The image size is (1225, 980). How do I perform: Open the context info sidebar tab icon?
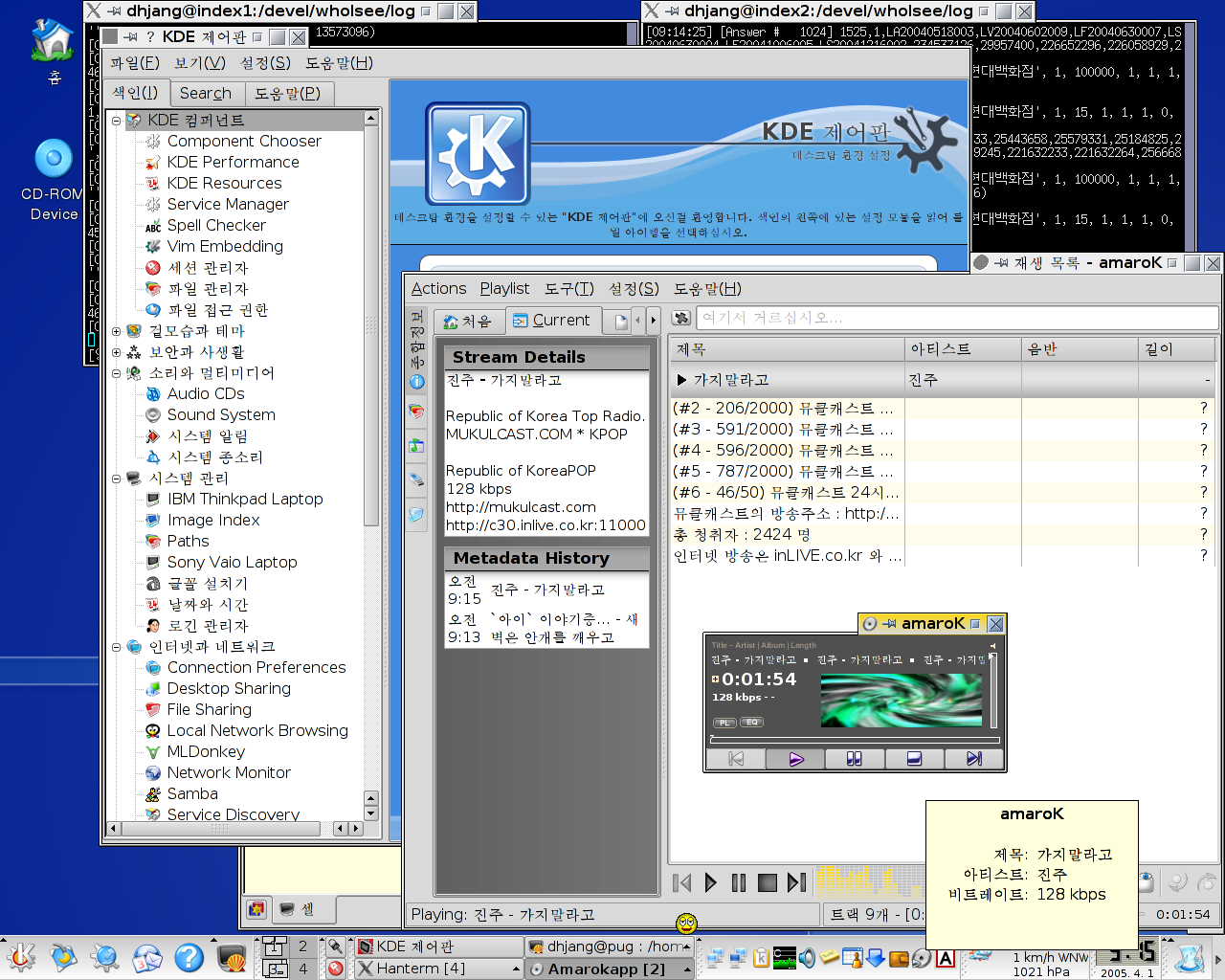416,382
